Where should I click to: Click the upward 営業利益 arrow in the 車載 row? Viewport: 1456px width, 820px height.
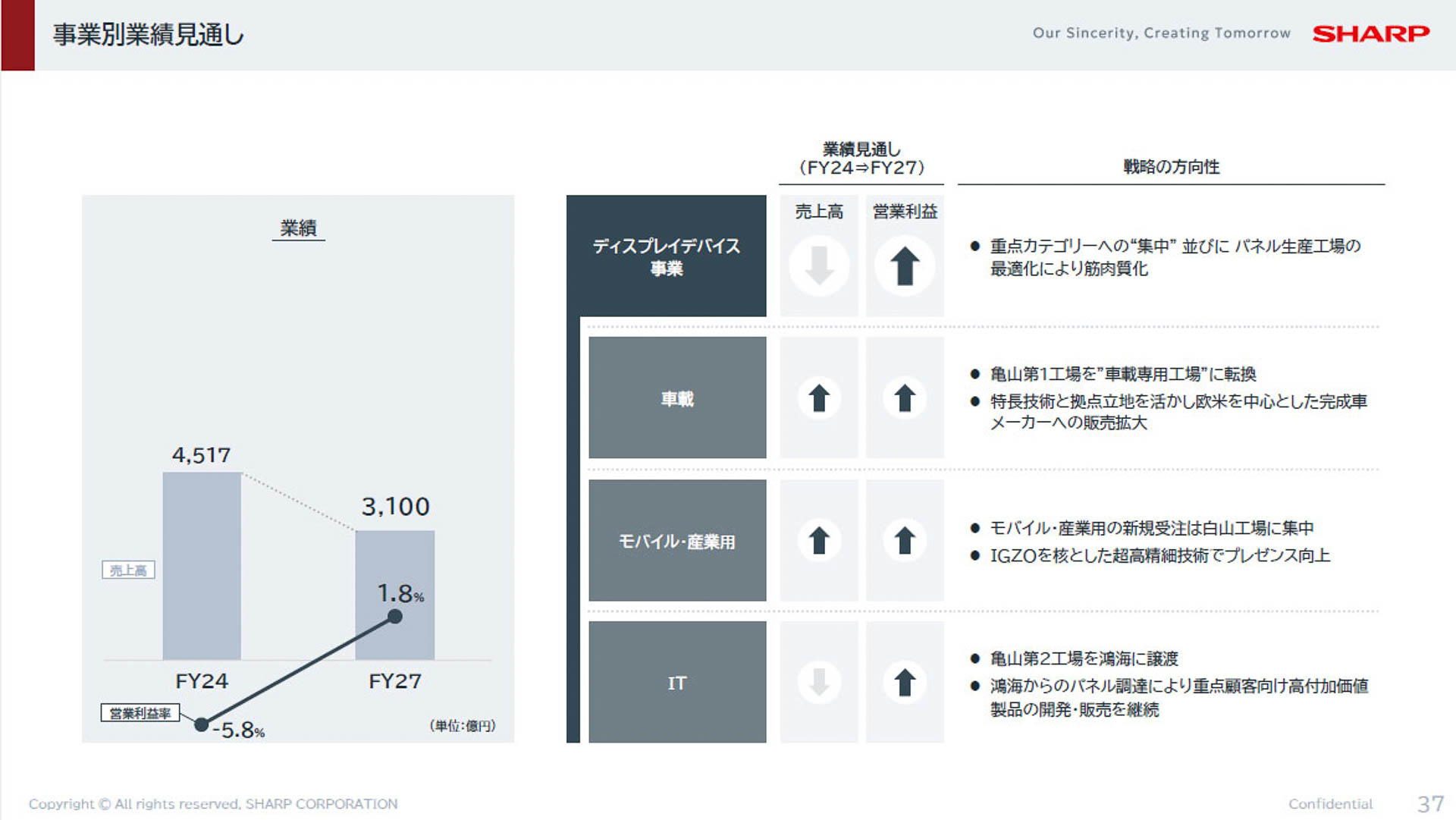(904, 397)
